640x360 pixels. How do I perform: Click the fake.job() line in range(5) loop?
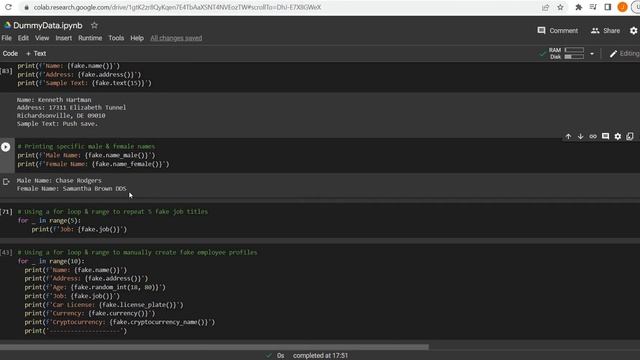79,229
